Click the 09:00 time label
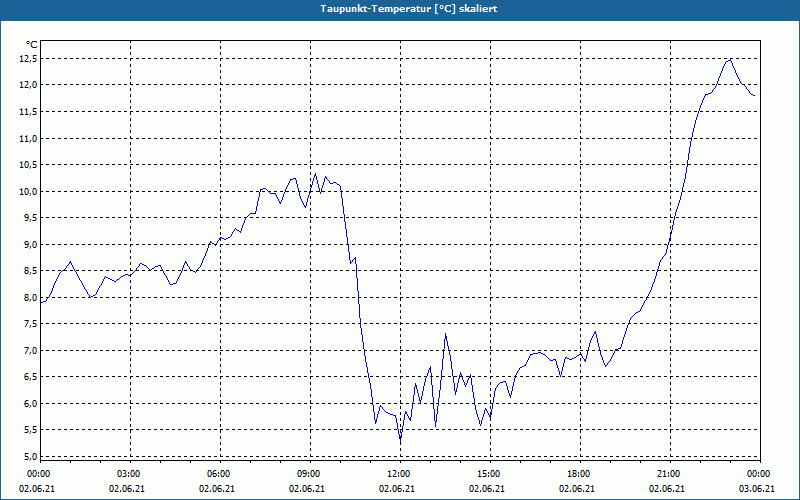 [x=310, y=474]
